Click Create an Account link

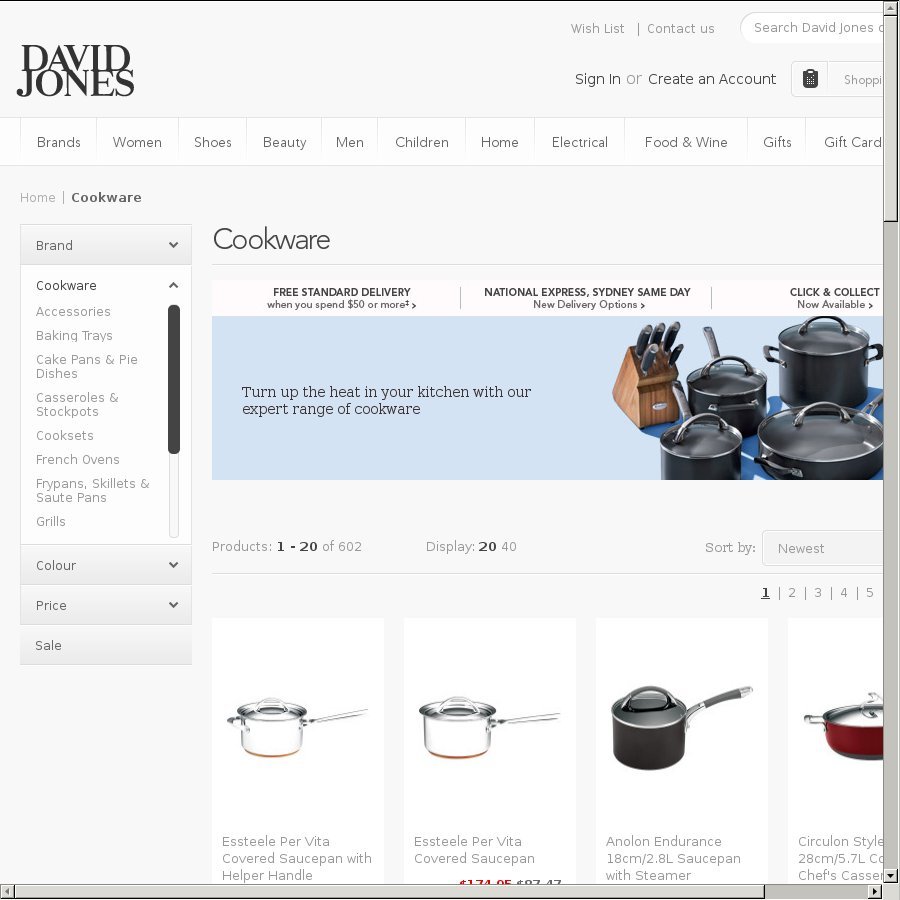712,79
